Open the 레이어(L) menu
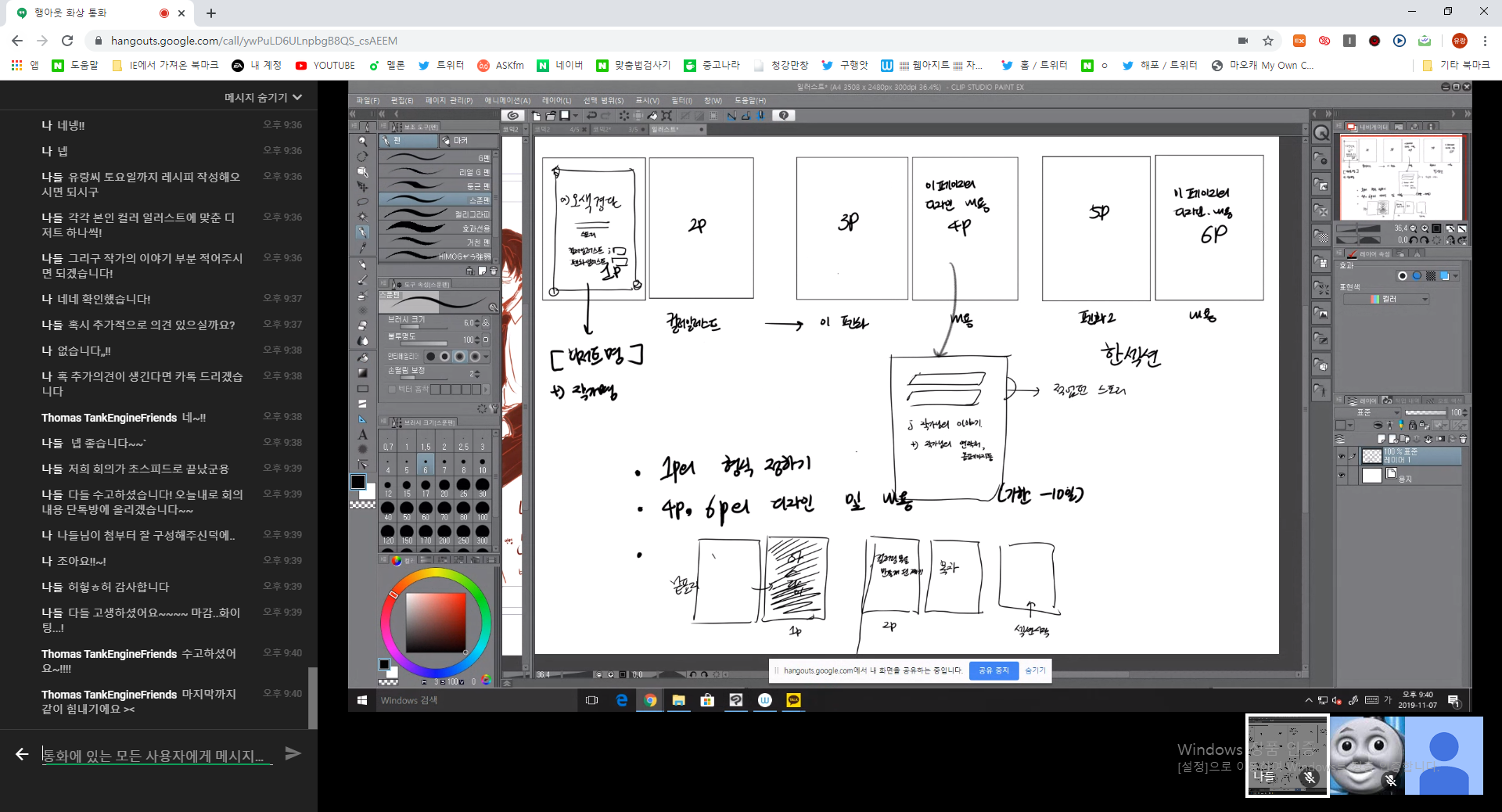 pos(557,100)
